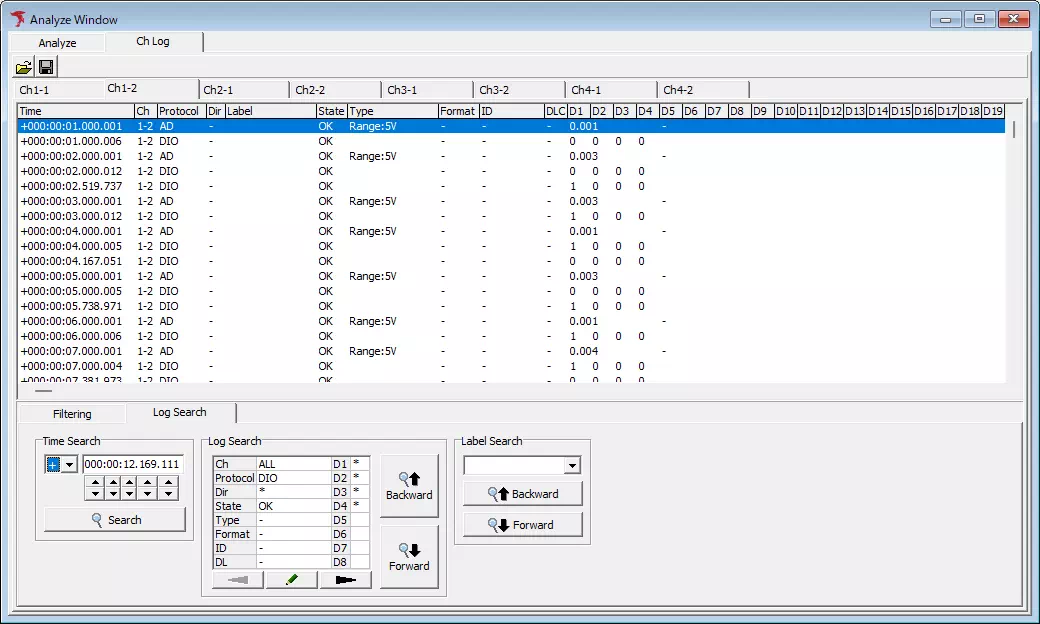Click the right marker icon under the condition table
The image size is (1040, 624).
pyautogui.click(x=345, y=580)
